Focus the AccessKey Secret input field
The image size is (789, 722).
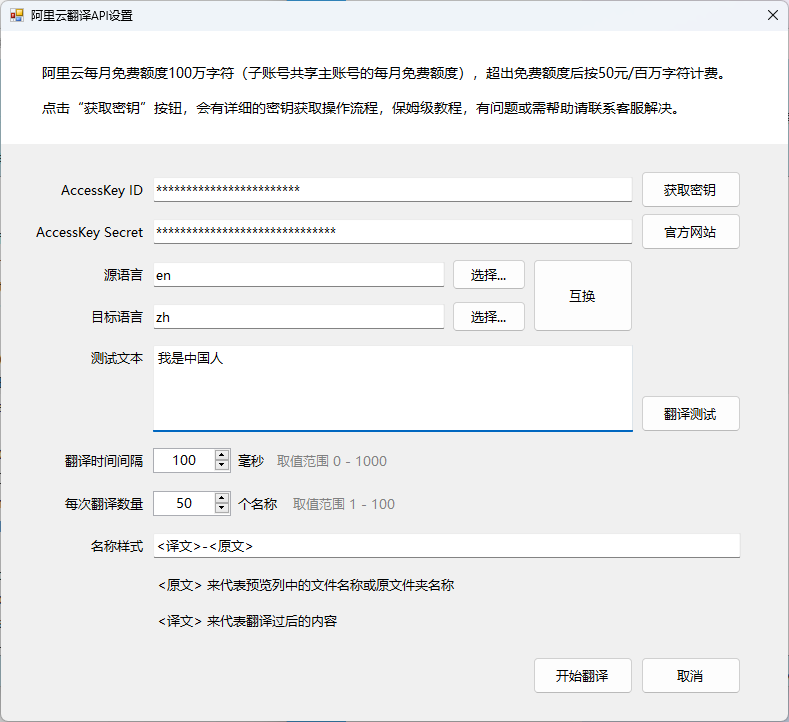tap(392, 231)
